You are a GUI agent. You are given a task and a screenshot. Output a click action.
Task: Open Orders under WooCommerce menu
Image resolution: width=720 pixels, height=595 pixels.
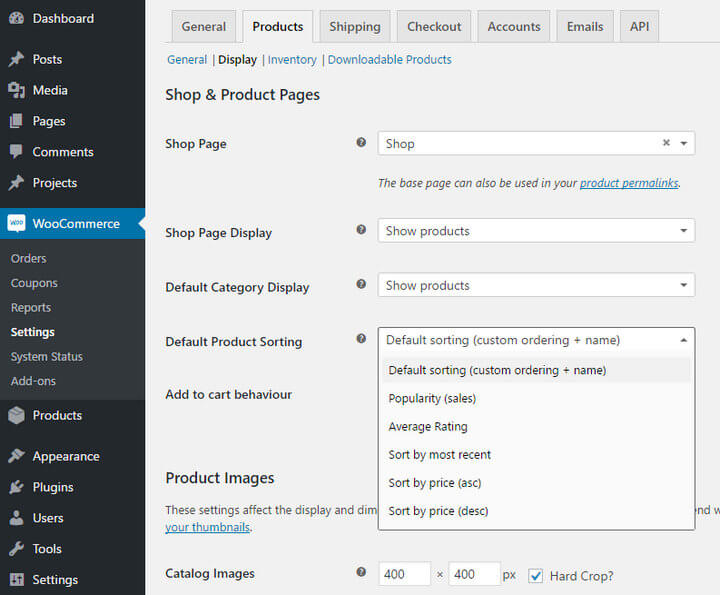(28, 258)
